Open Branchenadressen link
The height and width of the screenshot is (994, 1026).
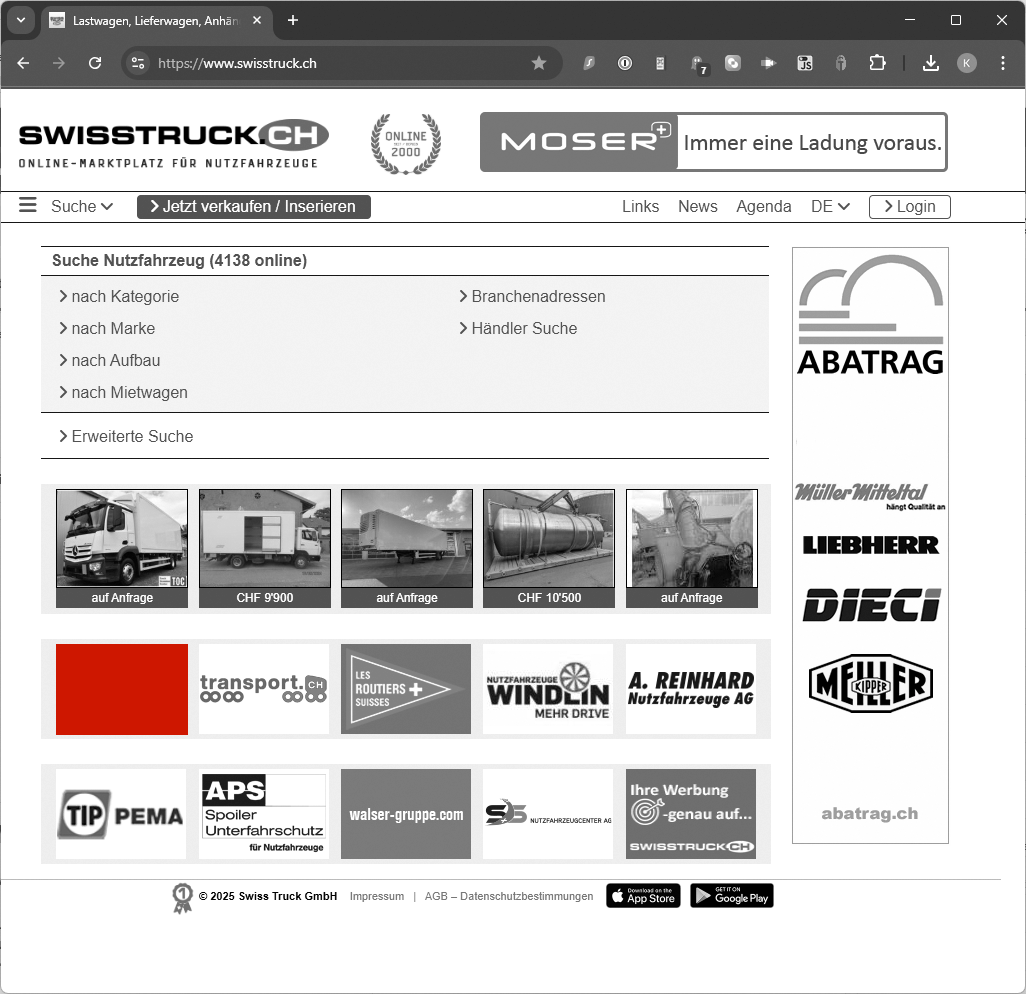532,296
